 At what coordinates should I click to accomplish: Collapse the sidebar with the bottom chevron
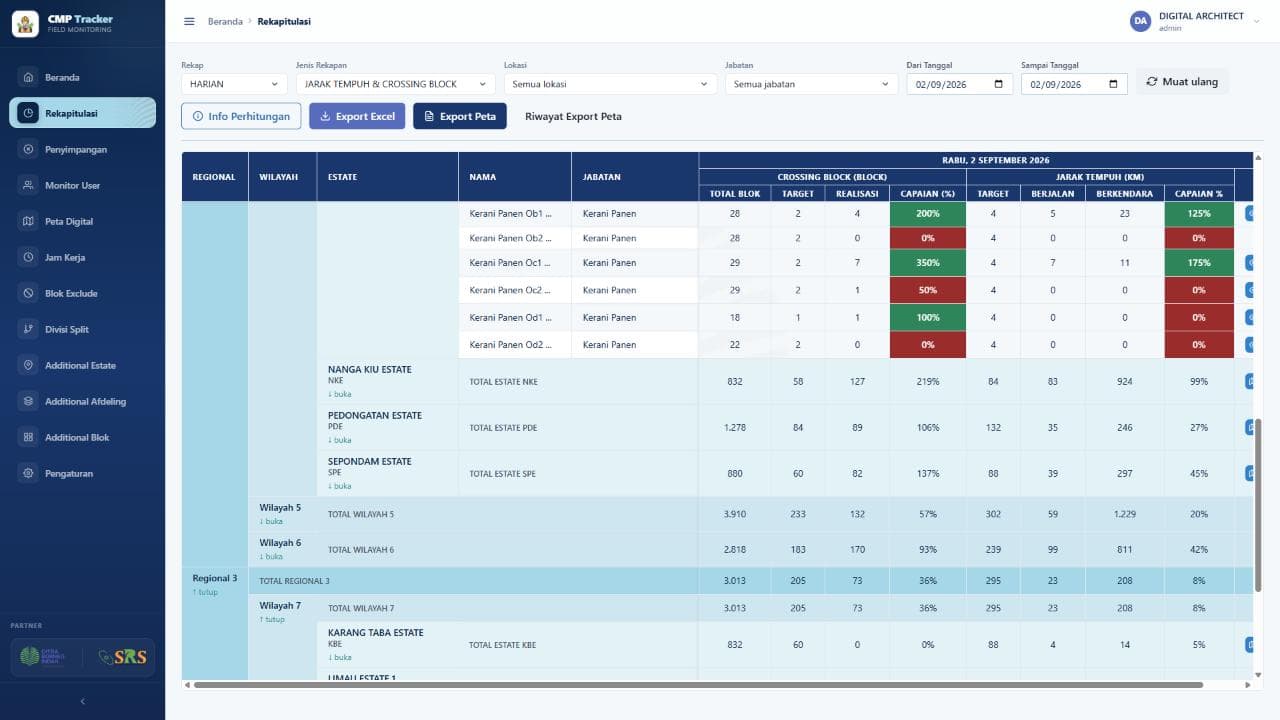click(82, 702)
